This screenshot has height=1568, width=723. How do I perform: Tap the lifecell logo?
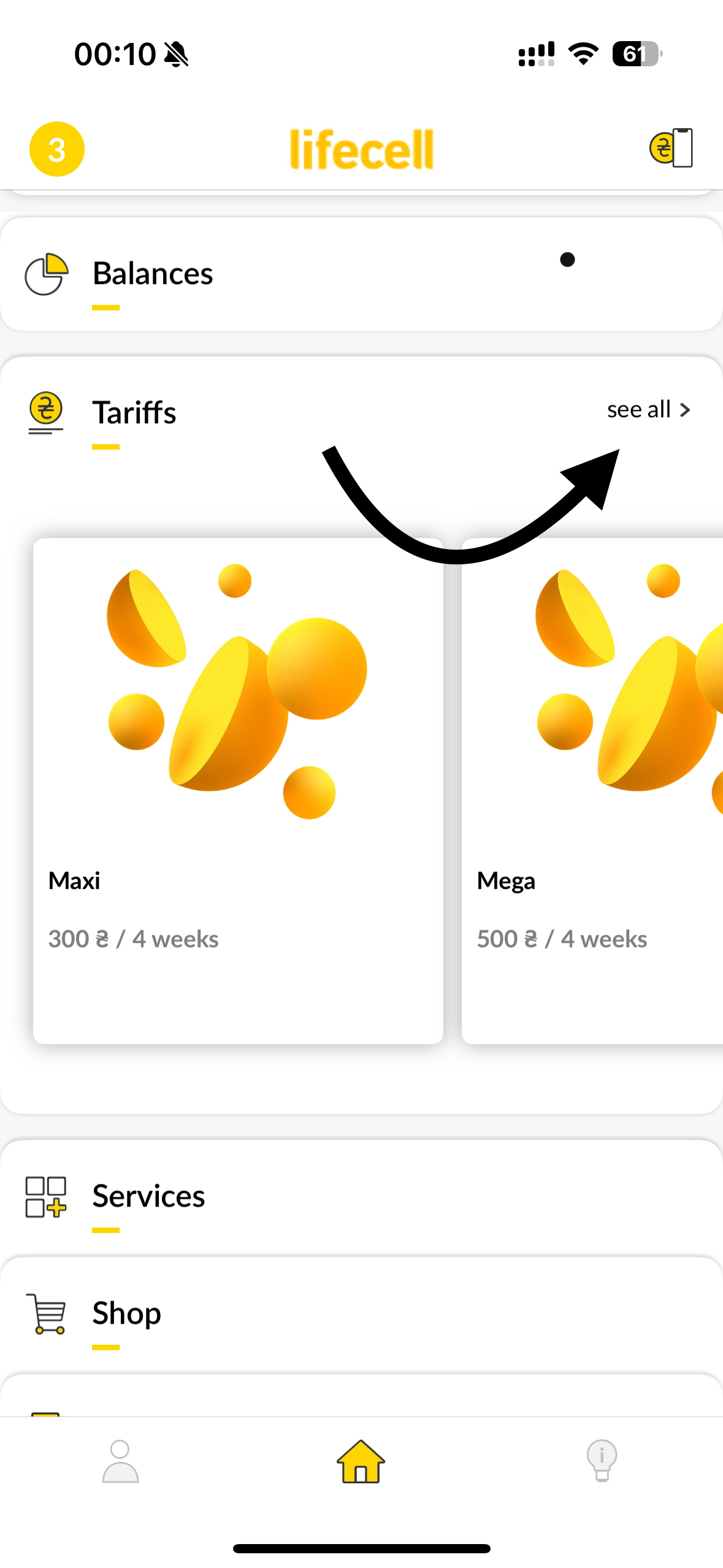click(x=362, y=149)
